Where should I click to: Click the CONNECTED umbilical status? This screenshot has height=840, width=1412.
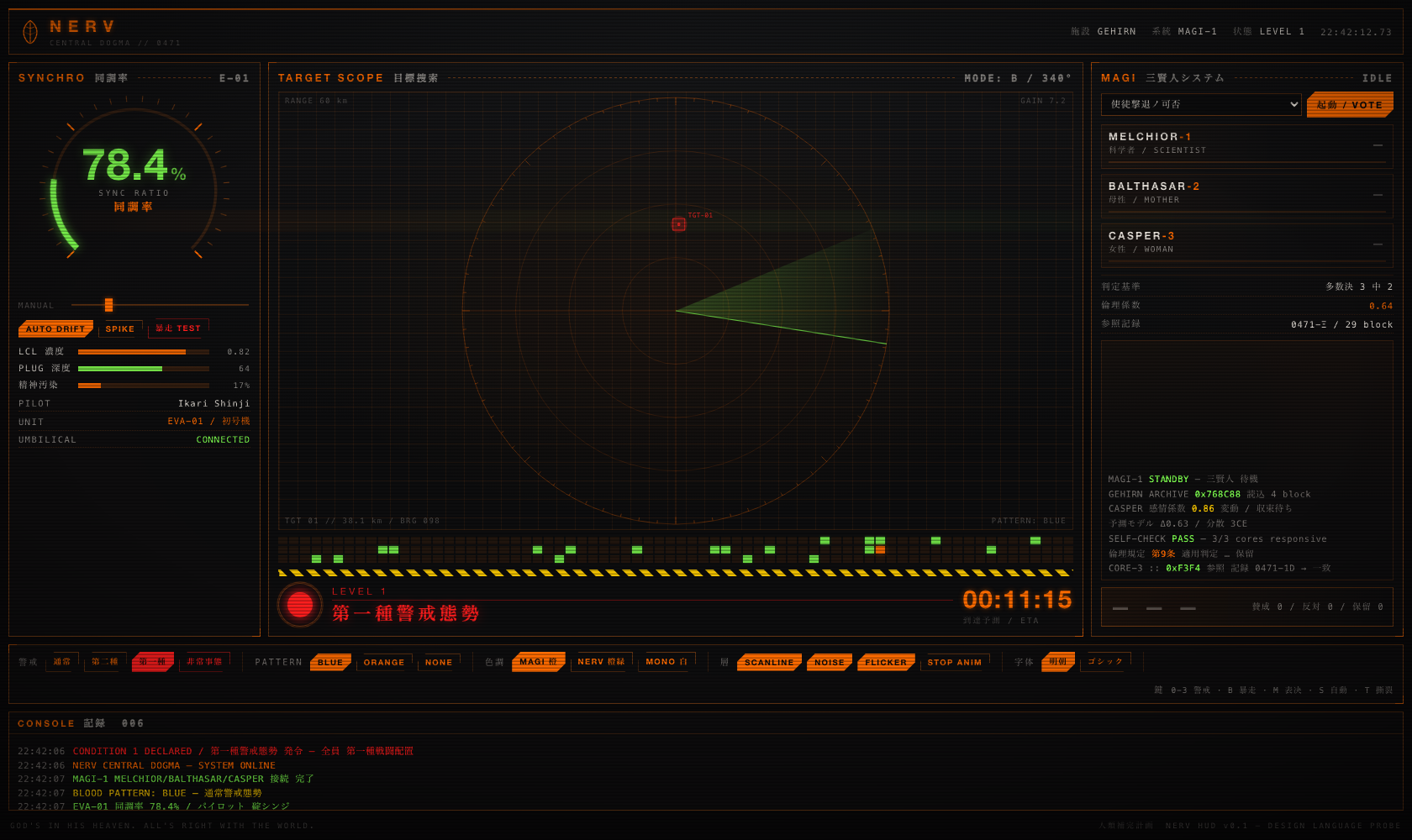click(223, 440)
